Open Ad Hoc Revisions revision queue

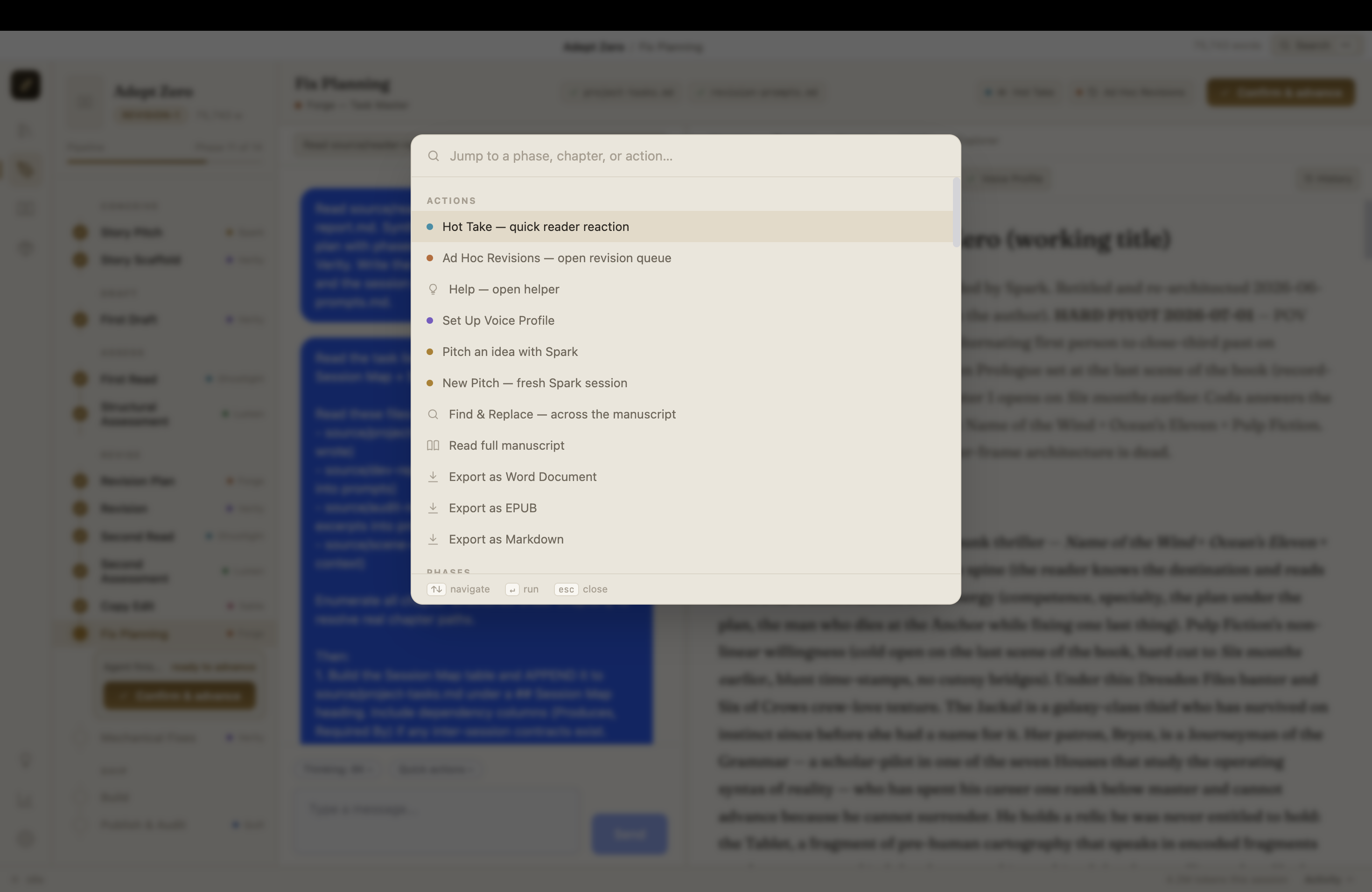(681, 258)
